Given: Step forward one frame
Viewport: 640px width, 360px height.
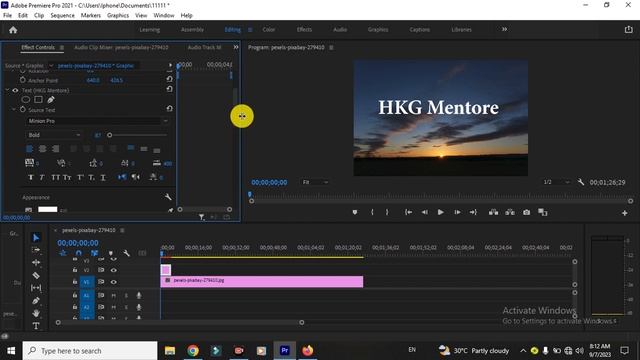Looking at the screenshot, I should 457,212.
